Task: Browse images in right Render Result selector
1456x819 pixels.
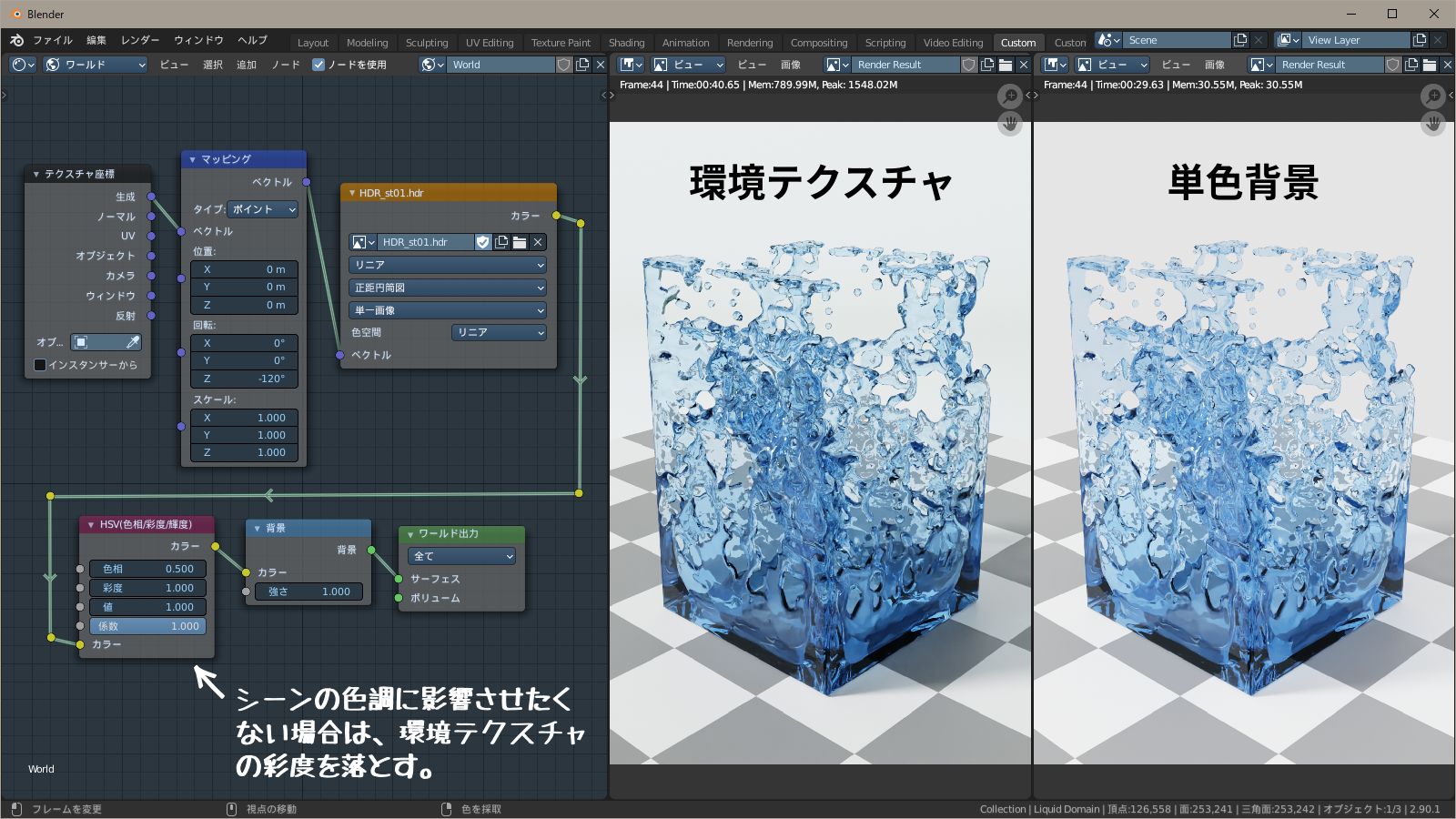Action: (x=1261, y=65)
